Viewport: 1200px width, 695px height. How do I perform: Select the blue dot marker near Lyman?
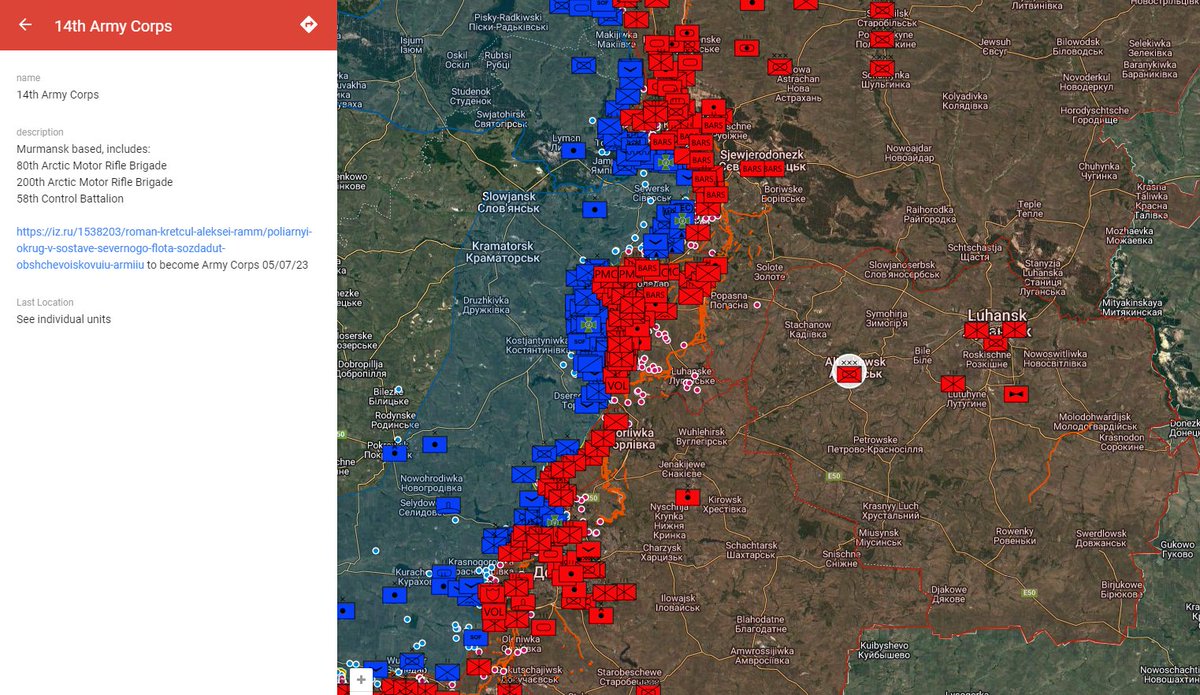572,150
